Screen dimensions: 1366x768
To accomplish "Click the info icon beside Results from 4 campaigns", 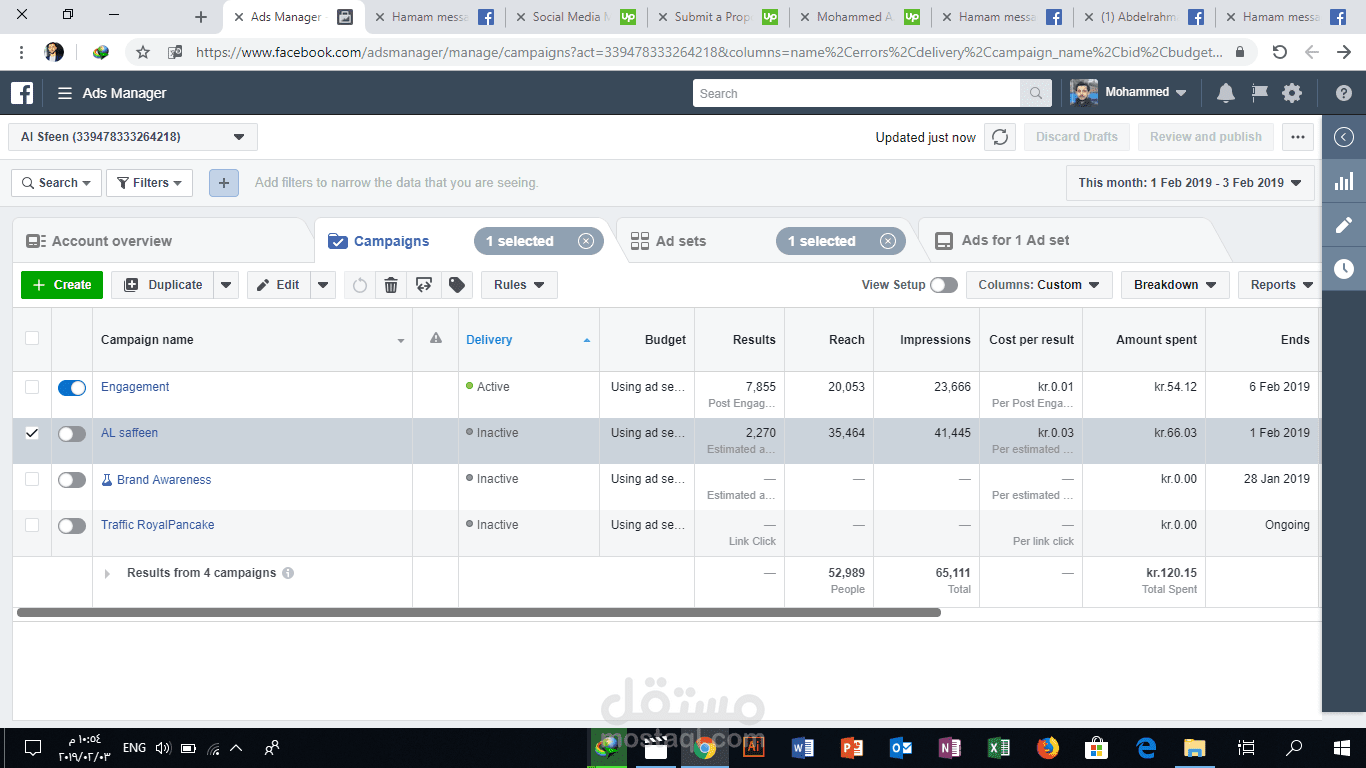I will (x=288, y=573).
